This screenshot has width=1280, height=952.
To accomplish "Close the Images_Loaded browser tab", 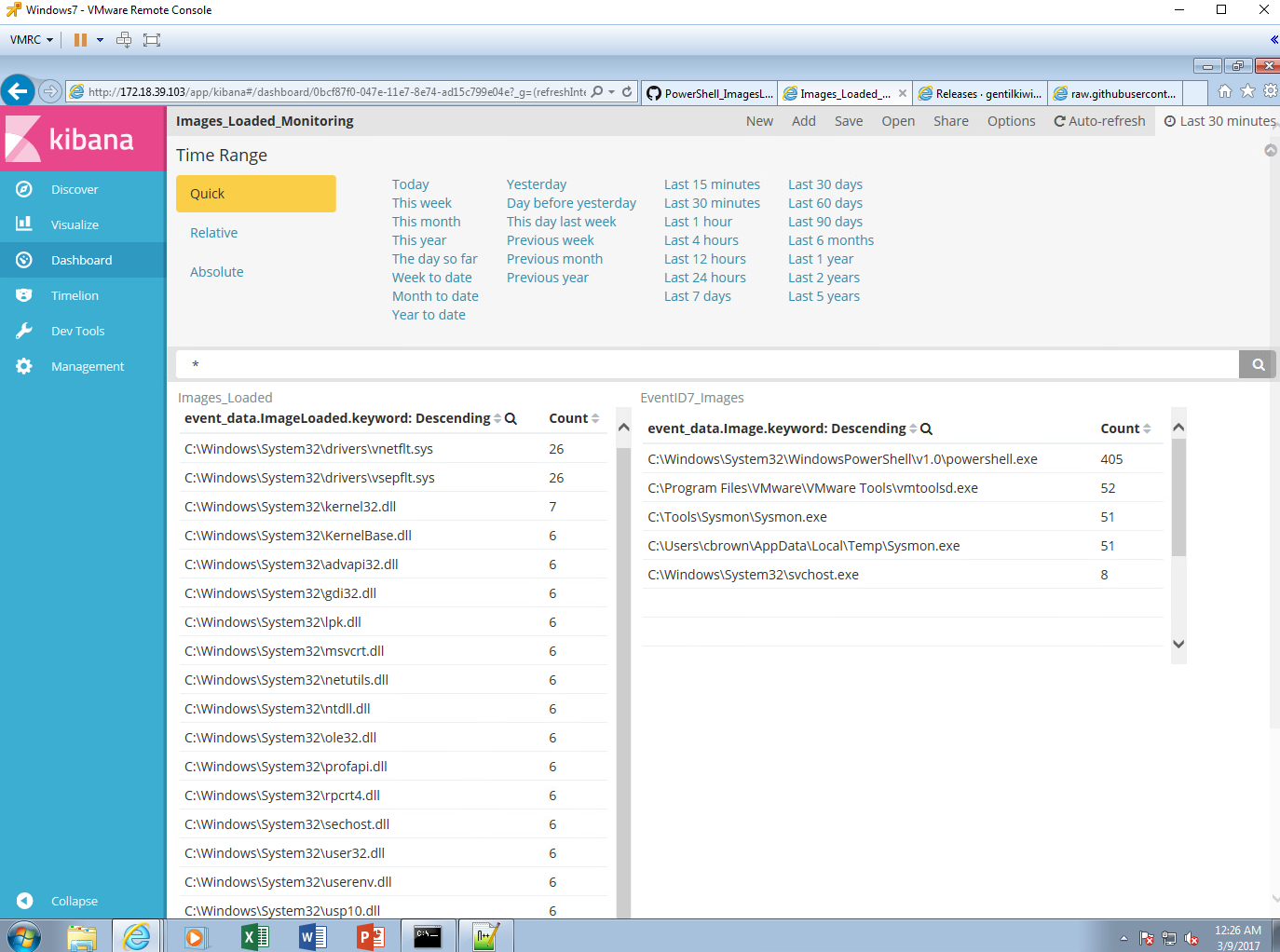I will coord(902,93).
